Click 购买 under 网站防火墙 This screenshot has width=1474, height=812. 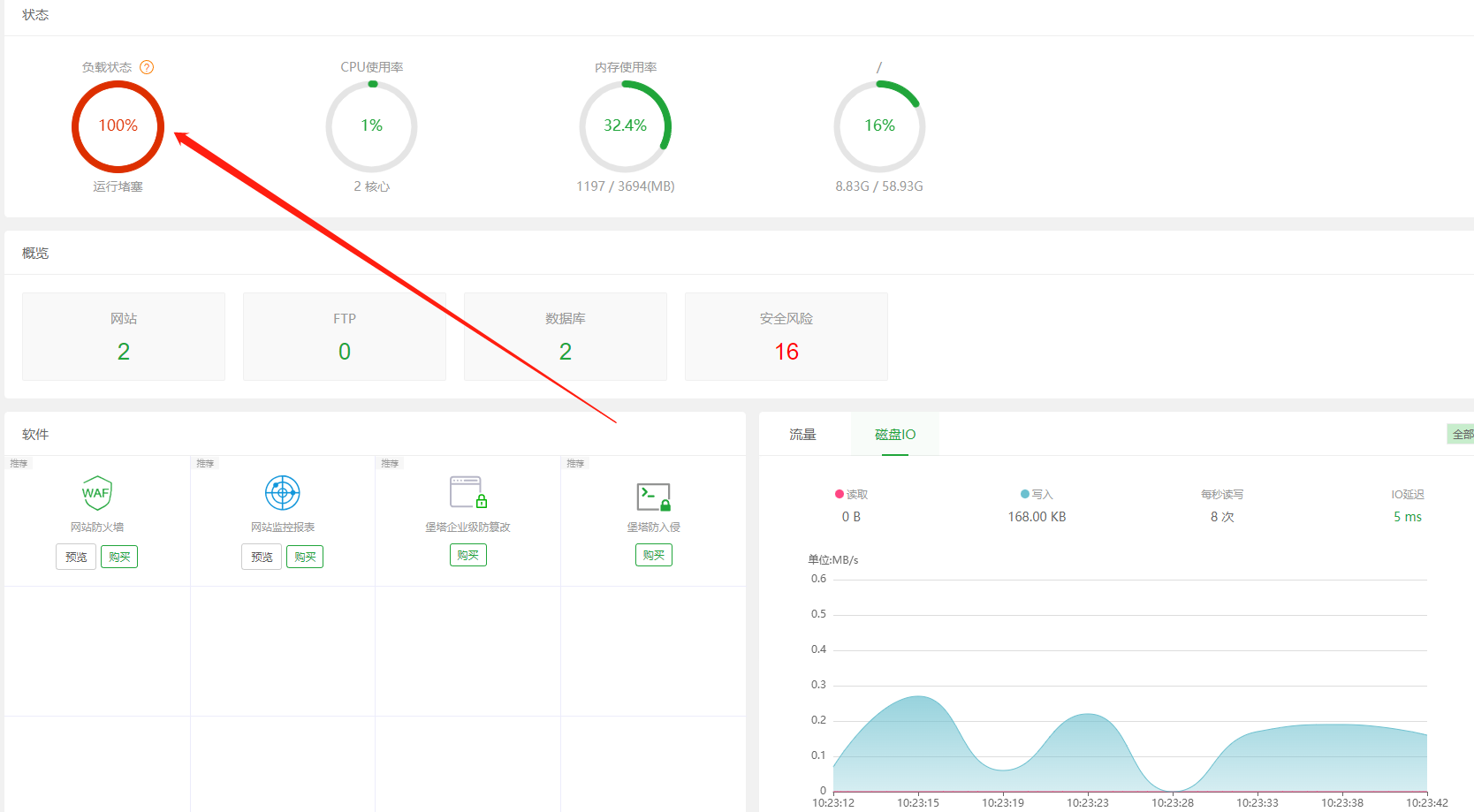(119, 557)
